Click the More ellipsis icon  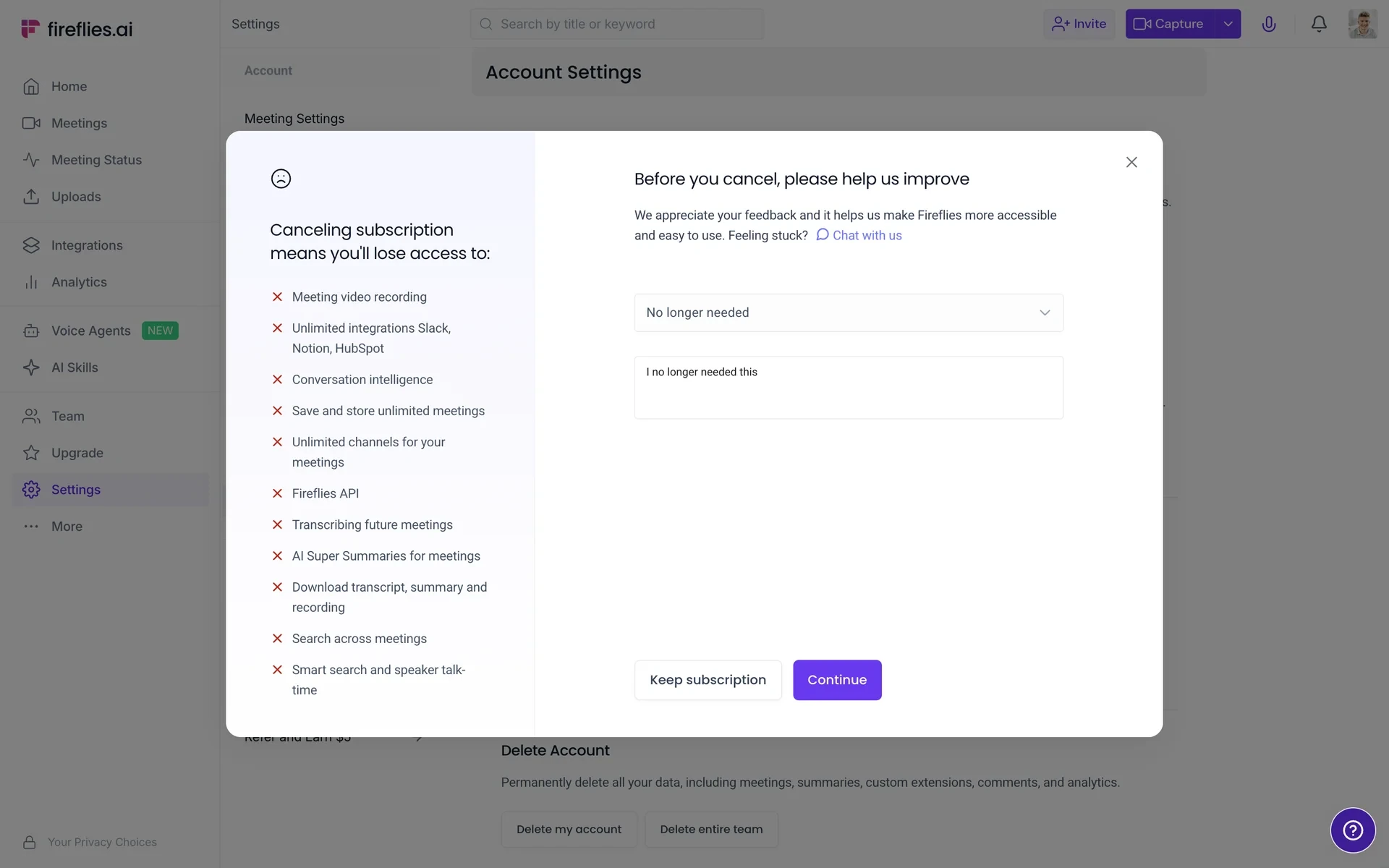pyautogui.click(x=31, y=527)
